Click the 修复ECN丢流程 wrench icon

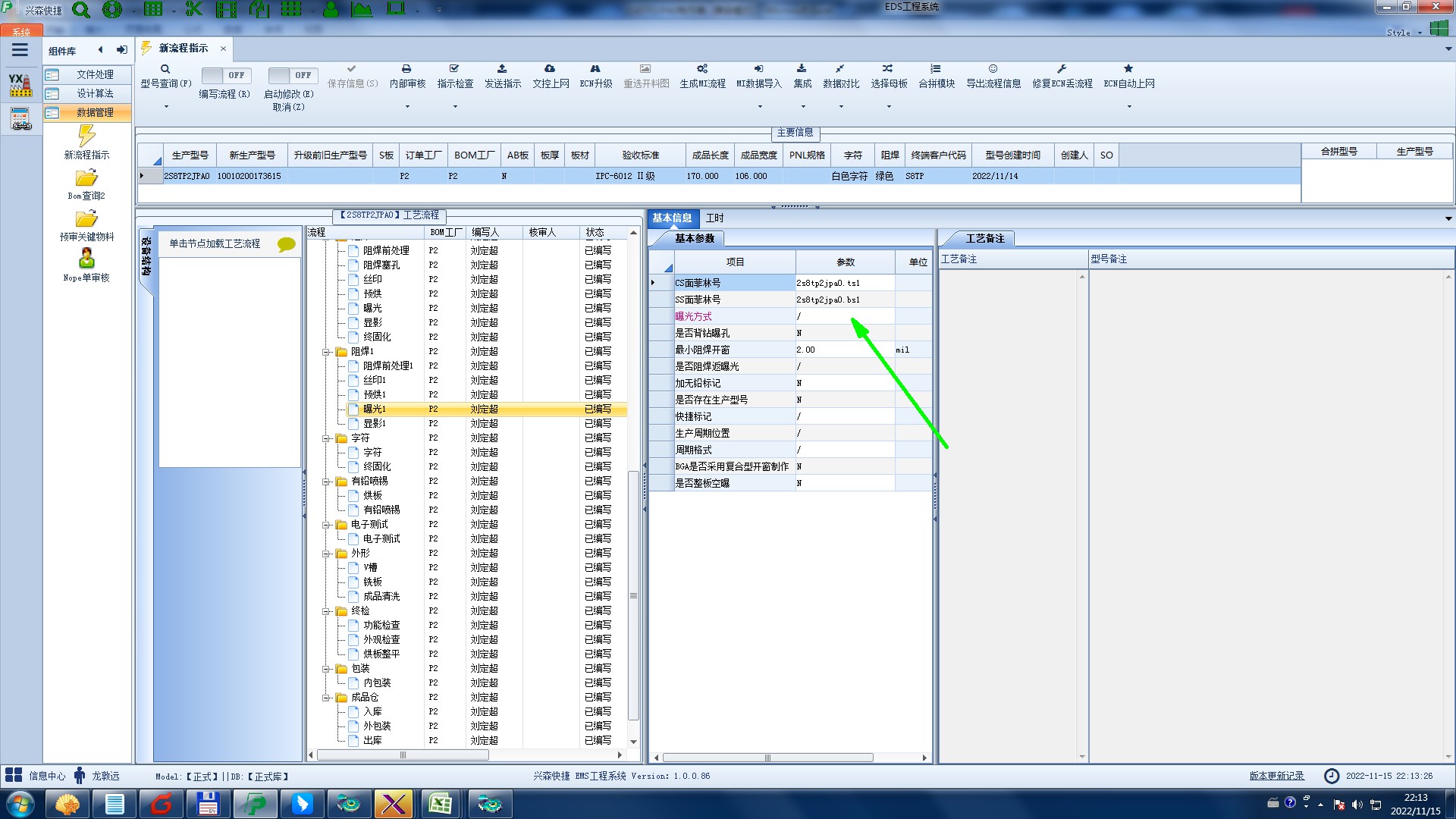[x=1062, y=69]
